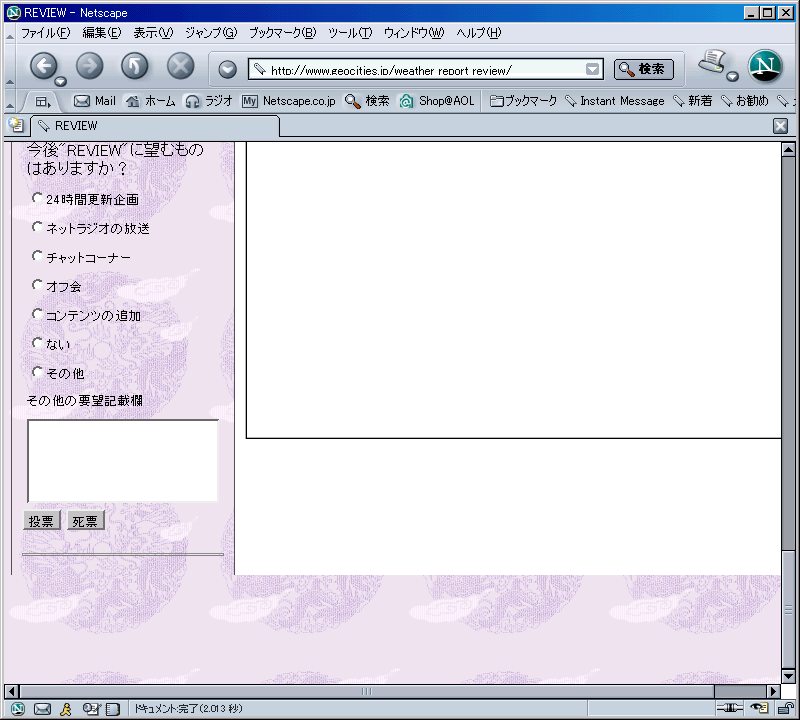Click the horizontal scrollbar right arrow

pos(773,691)
